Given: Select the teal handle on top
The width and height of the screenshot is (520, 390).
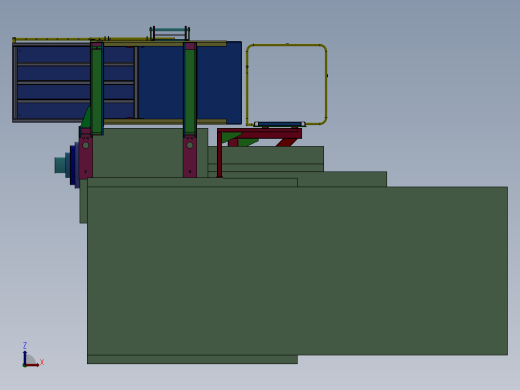Looking at the screenshot, I should pos(170,30).
